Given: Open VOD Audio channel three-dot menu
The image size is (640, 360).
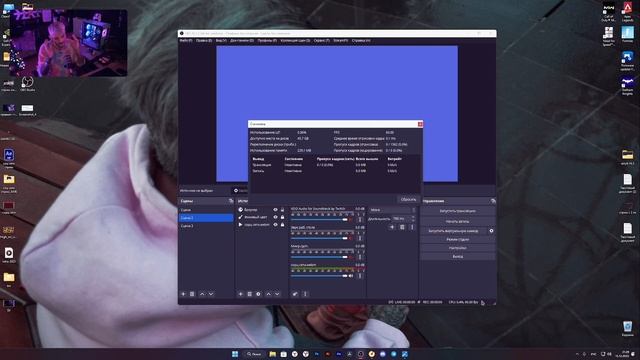Looking at the screenshot, I should [360, 220].
